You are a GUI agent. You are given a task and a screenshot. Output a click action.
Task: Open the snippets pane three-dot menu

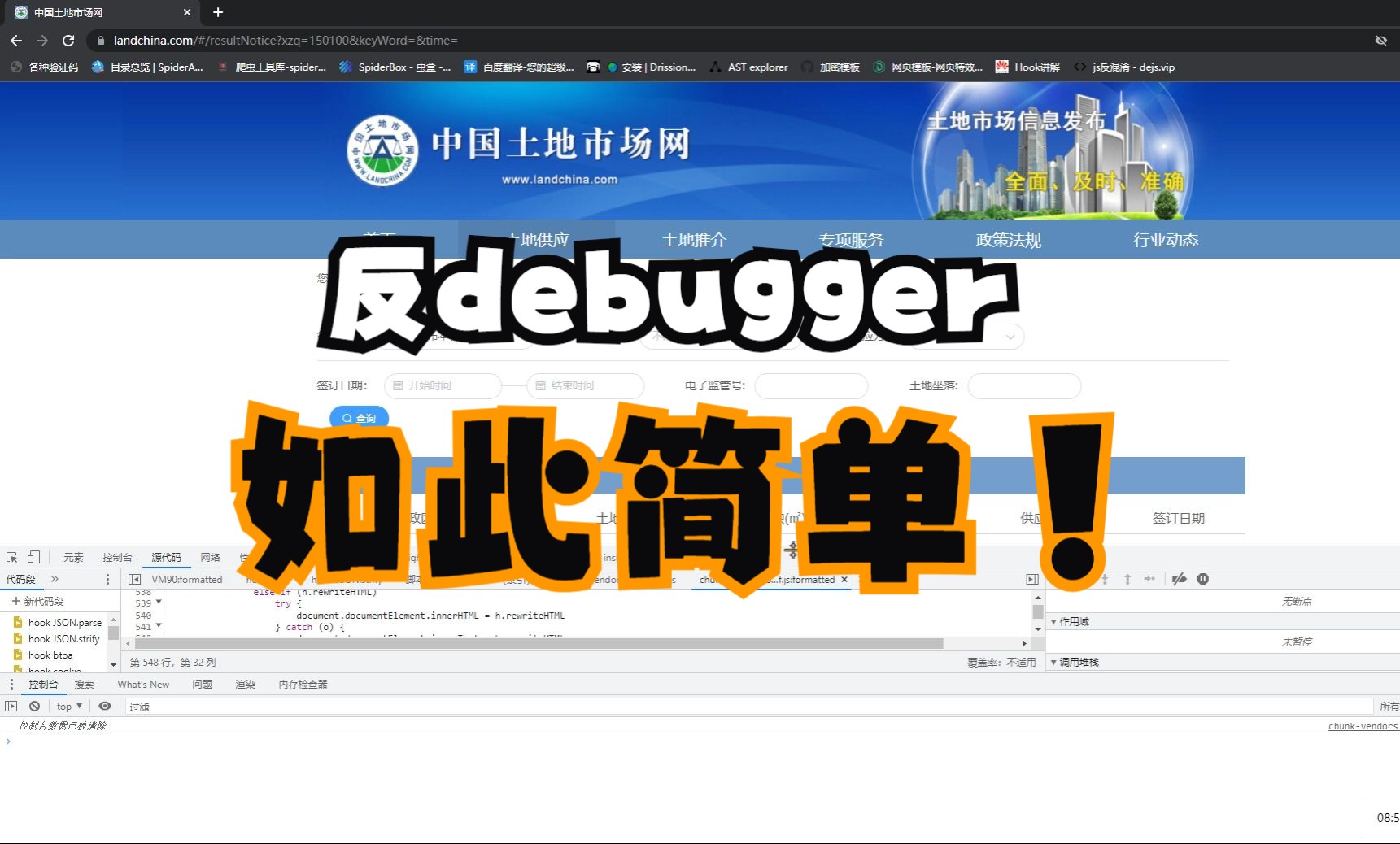point(107,579)
